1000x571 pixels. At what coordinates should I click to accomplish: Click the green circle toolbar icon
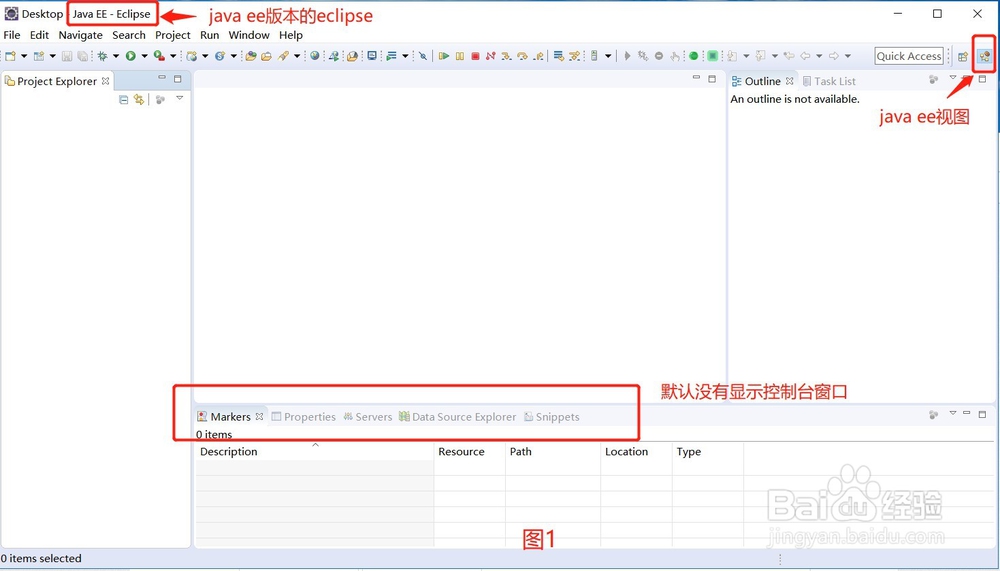693,56
